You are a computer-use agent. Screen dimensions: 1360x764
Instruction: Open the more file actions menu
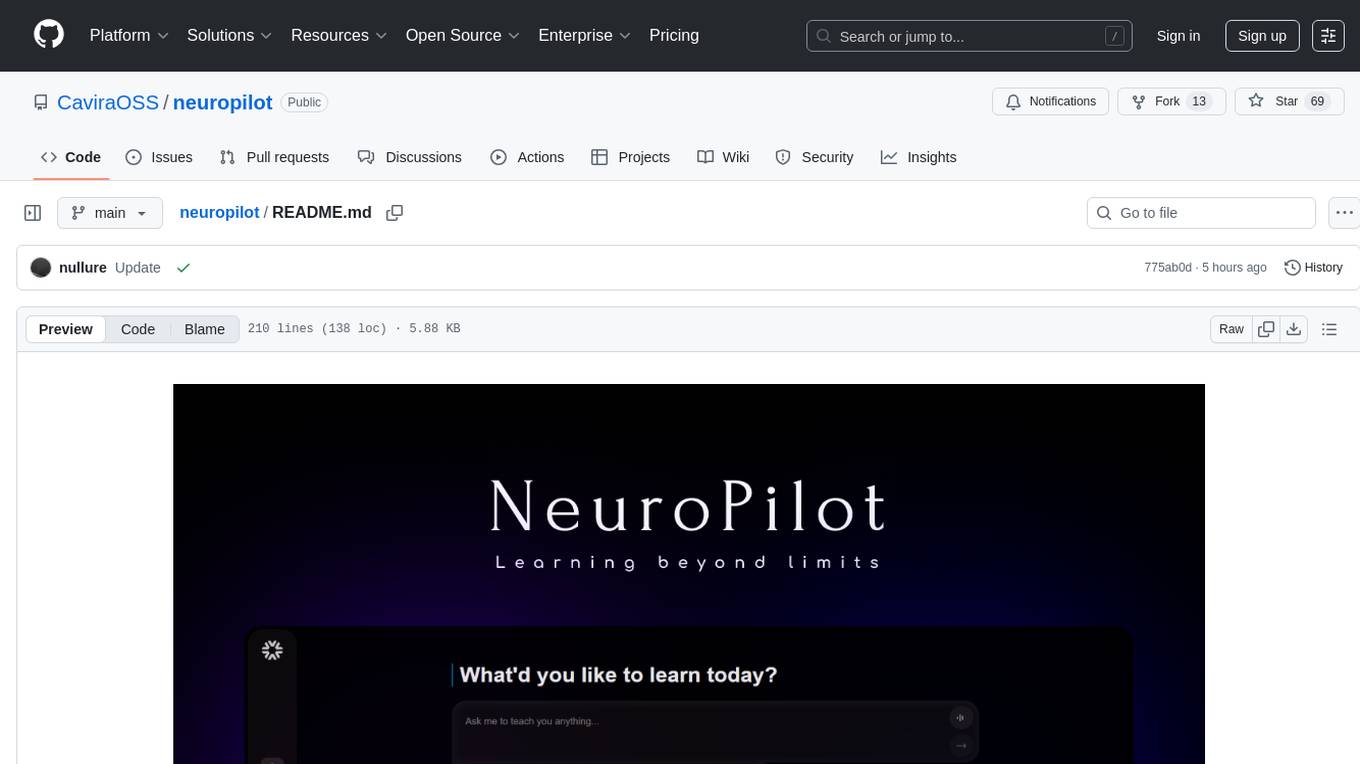[x=1344, y=213]
